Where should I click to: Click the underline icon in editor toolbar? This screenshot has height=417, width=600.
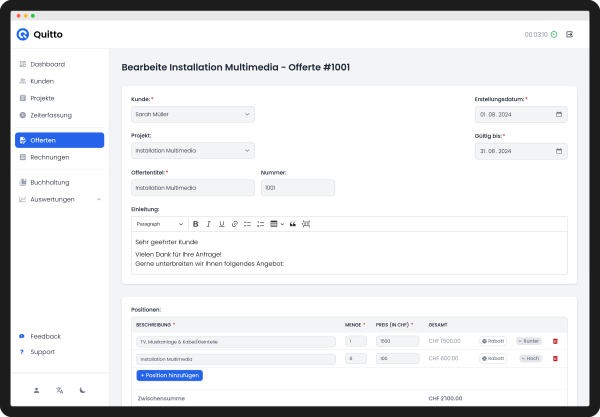(221, 224)
